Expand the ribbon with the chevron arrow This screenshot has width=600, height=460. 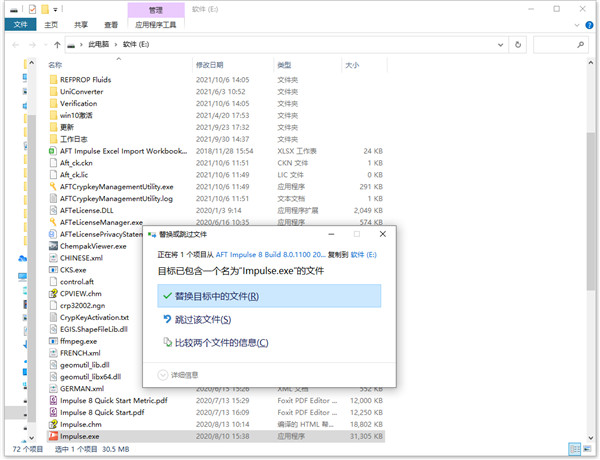click(x=578, y=23)
